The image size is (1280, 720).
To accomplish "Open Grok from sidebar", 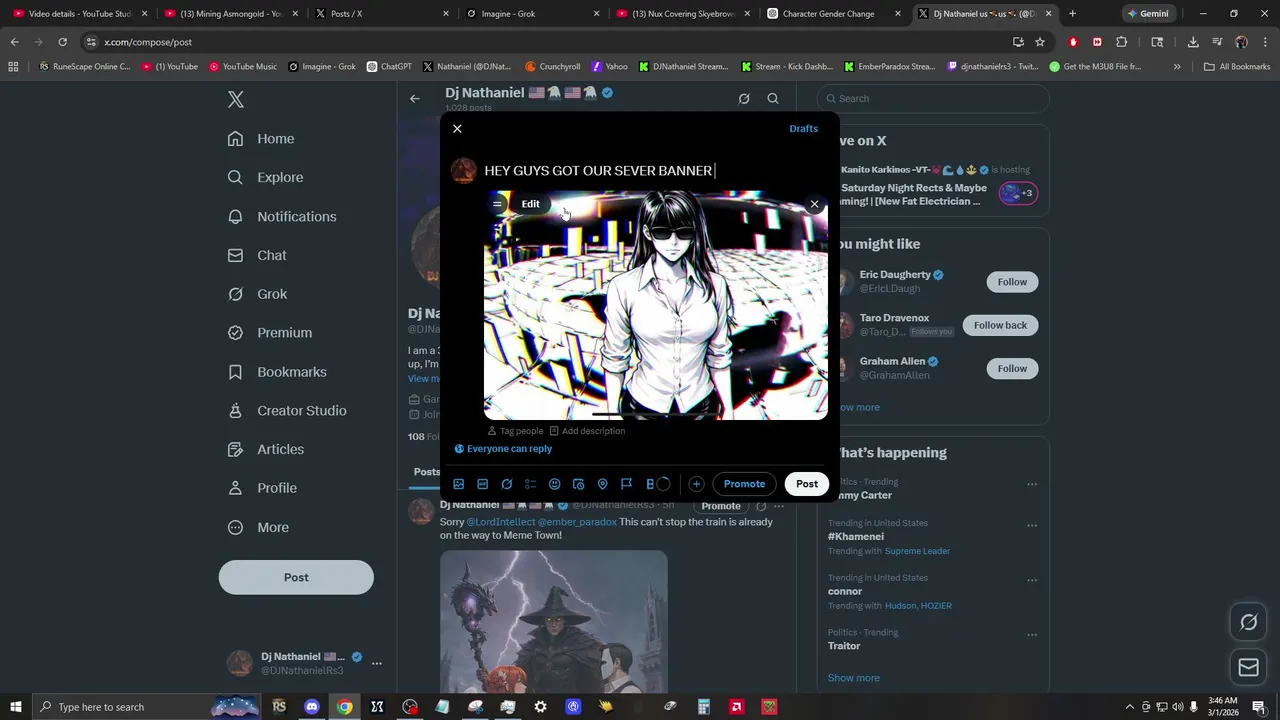I will (257, 294).
